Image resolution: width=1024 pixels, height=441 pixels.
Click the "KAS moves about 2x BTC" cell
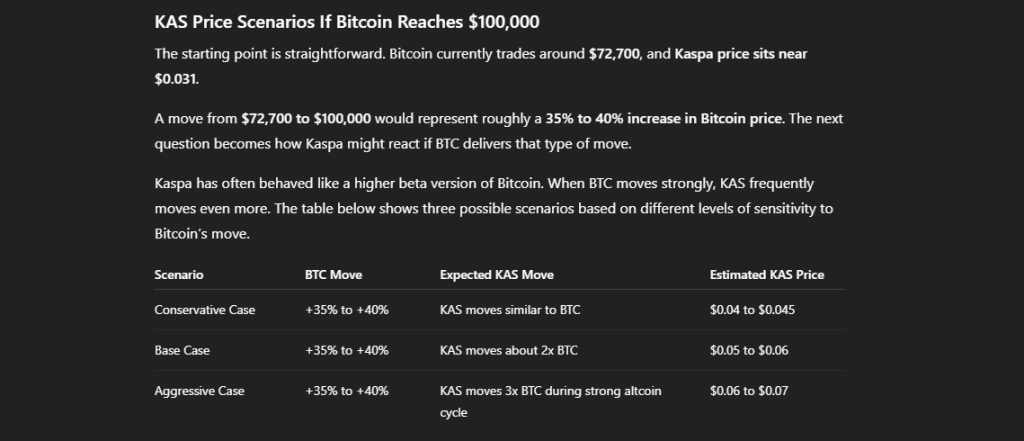pyautogui.click(x=507, y=350)
